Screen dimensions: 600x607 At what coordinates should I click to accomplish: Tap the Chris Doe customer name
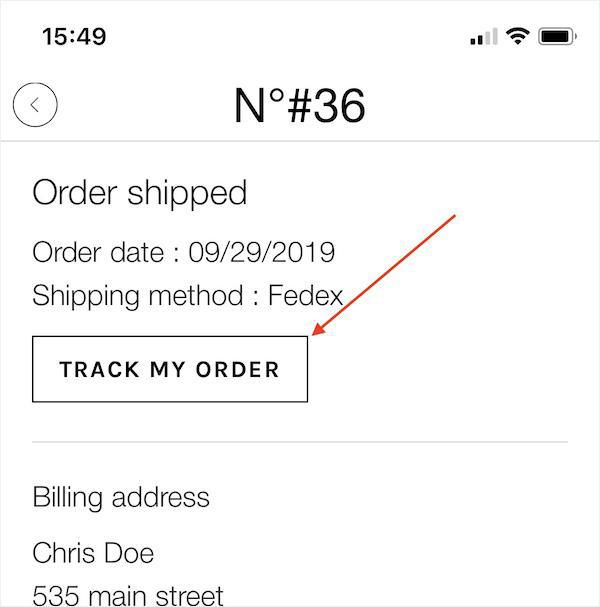[93, 553]
